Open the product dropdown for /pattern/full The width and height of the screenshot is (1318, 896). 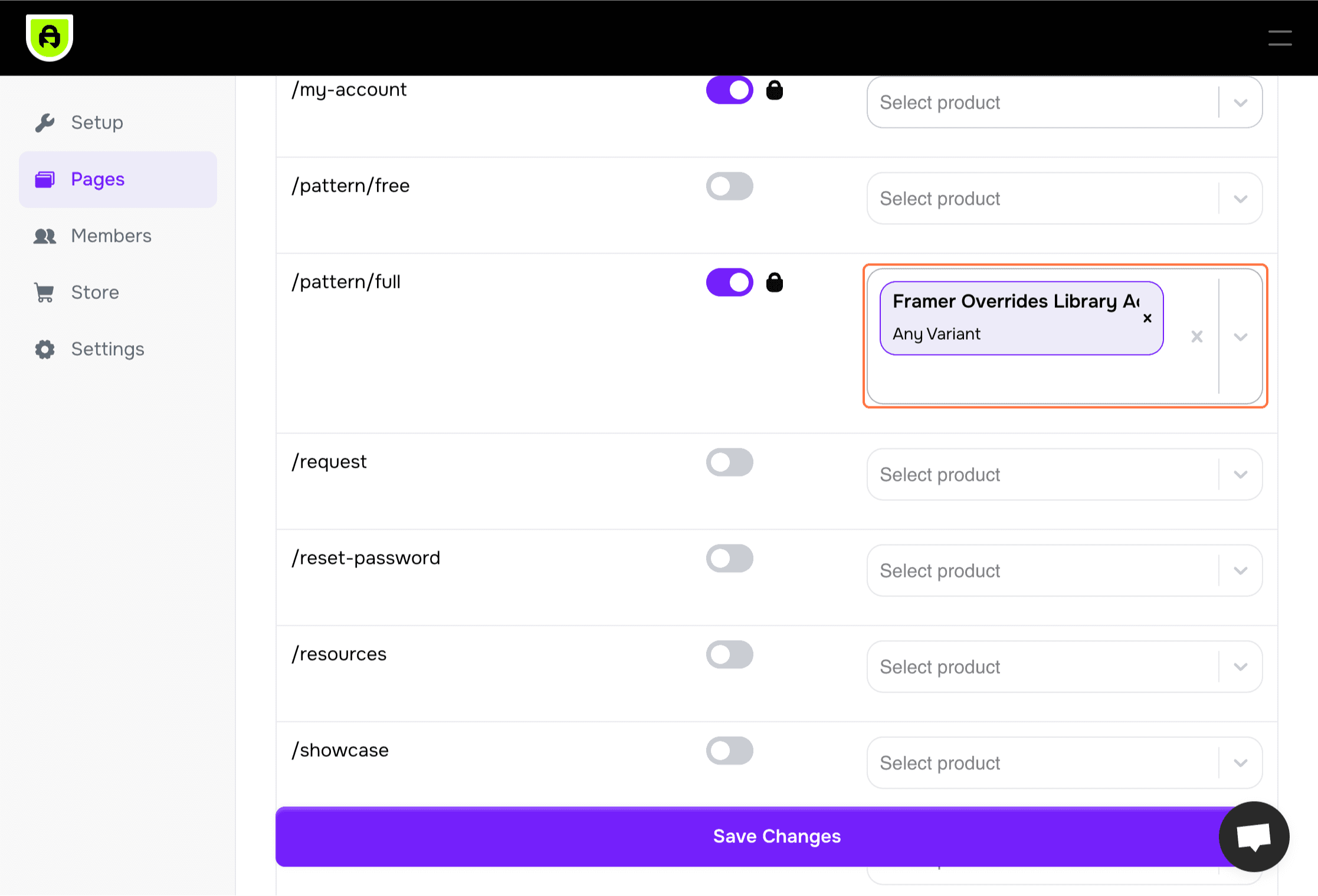1240,337
